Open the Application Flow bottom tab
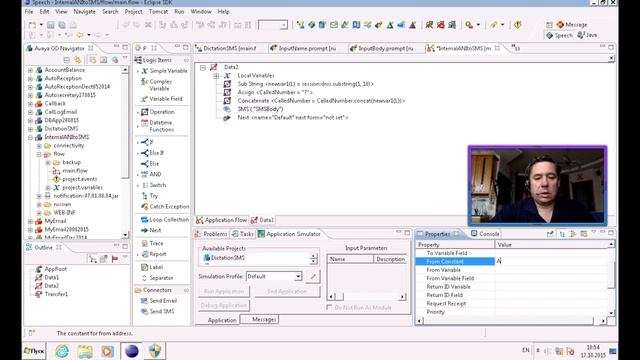 pyautogui.click(x=222, y=220)
